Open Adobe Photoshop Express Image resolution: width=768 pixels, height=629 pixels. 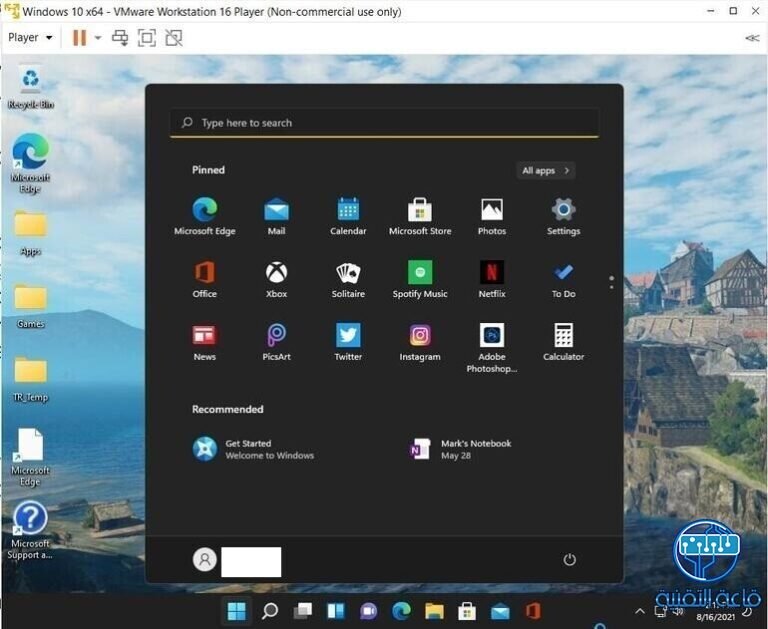point(492,348)
